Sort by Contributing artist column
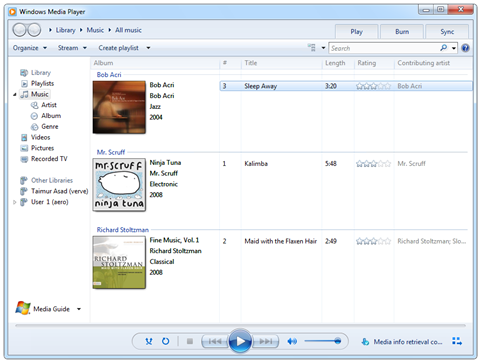 [433, 63]
